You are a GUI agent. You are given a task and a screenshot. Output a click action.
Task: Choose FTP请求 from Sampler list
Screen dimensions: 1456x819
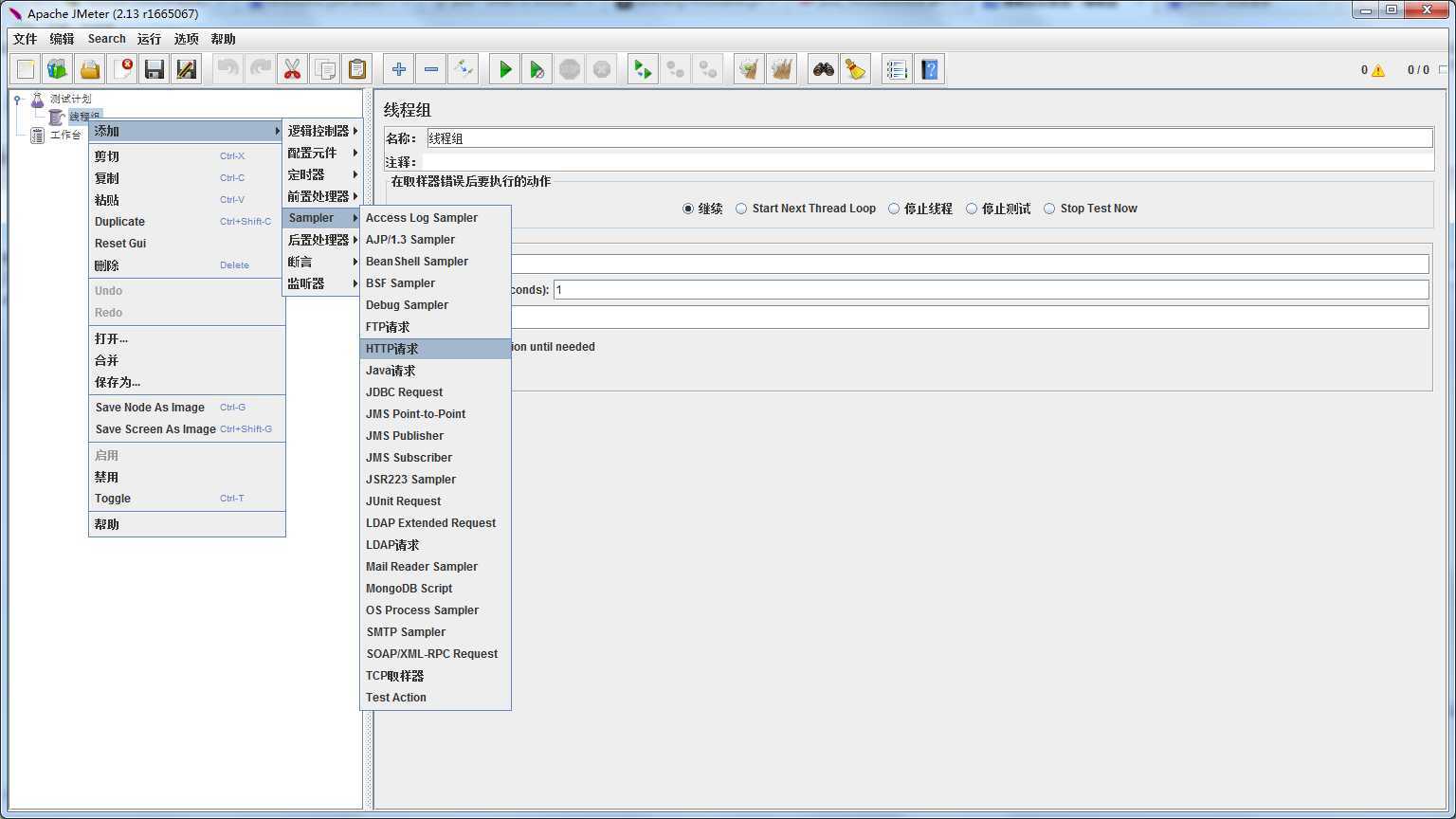436,327
